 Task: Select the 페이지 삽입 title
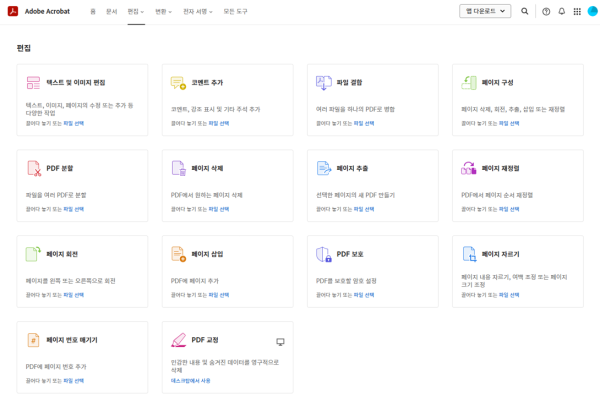[x=207, y=254]
